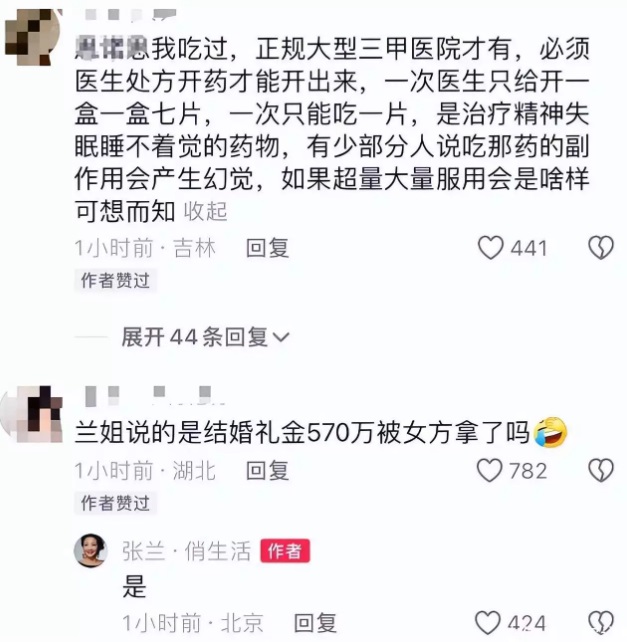Like the comment with 441 likes
Image resolution: width=627 pixels, height=642 pixels.
490,248
